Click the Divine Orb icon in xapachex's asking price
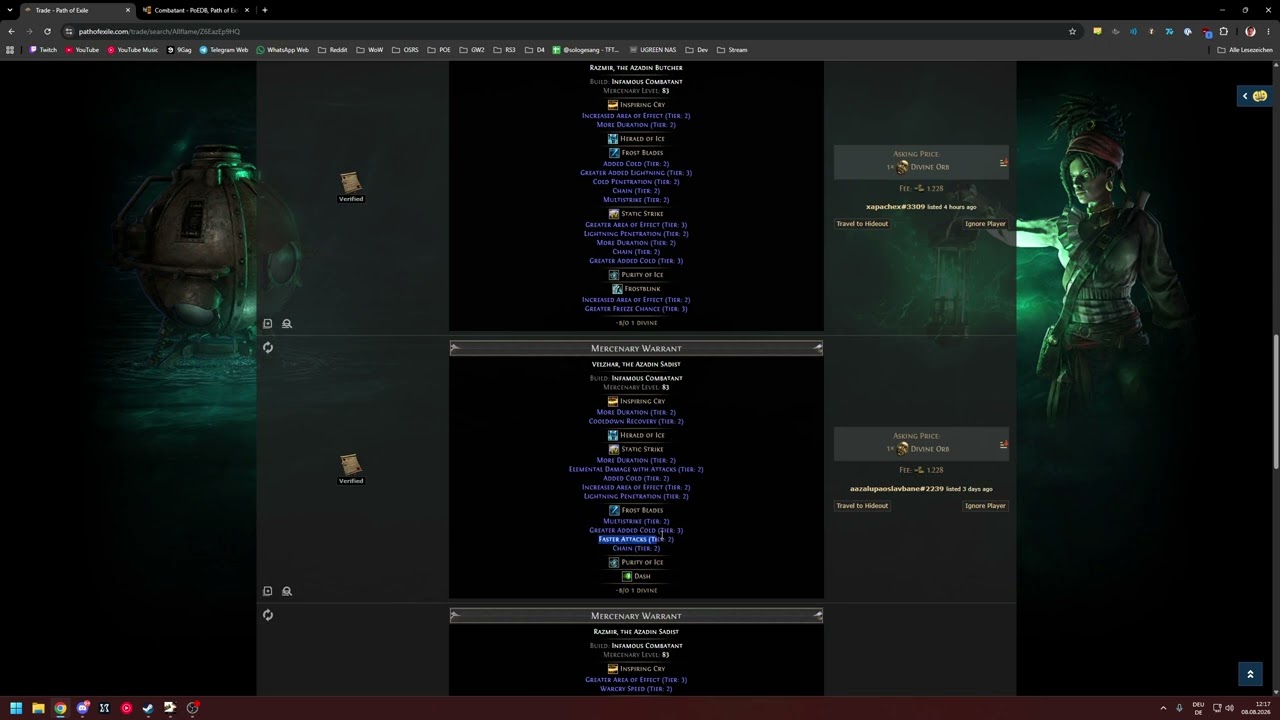Viewport: 1280px width, 720px height. (903, 167)
